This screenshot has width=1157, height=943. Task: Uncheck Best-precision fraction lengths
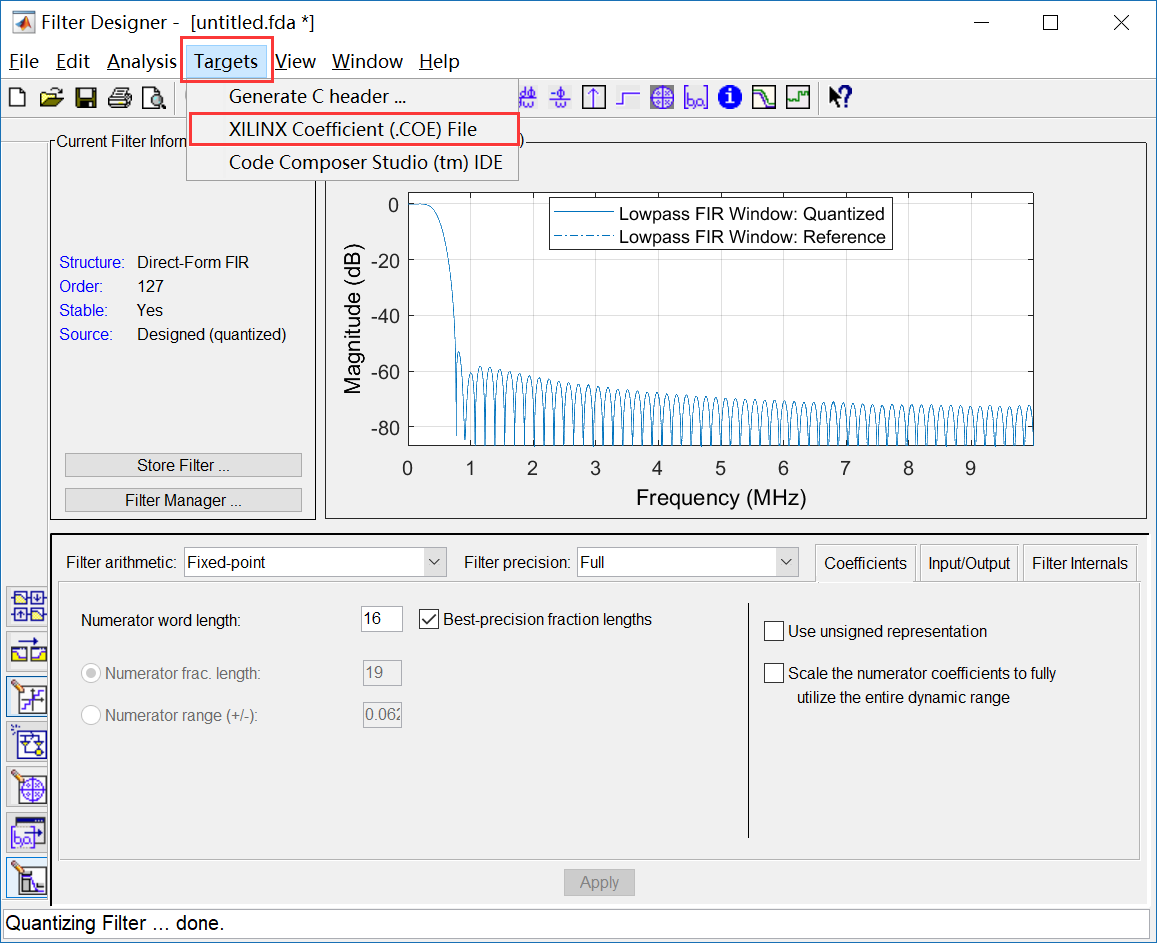[429, 619]
